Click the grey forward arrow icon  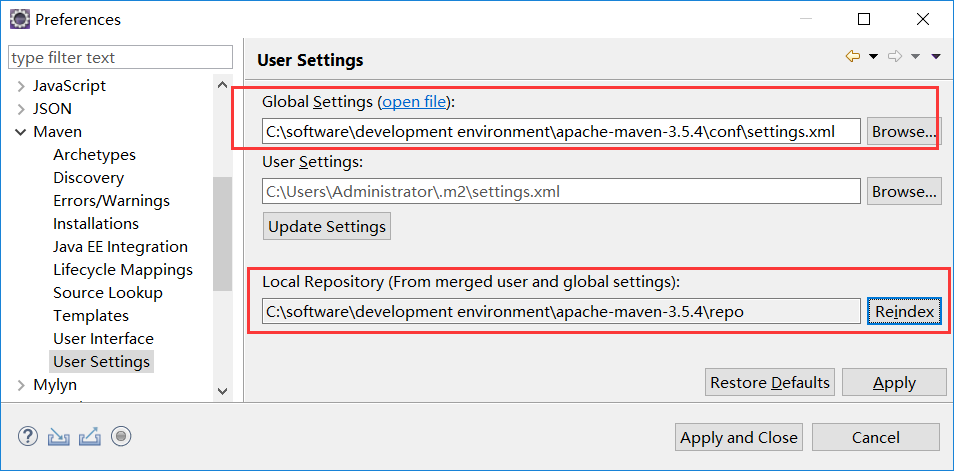click(895, 57)
